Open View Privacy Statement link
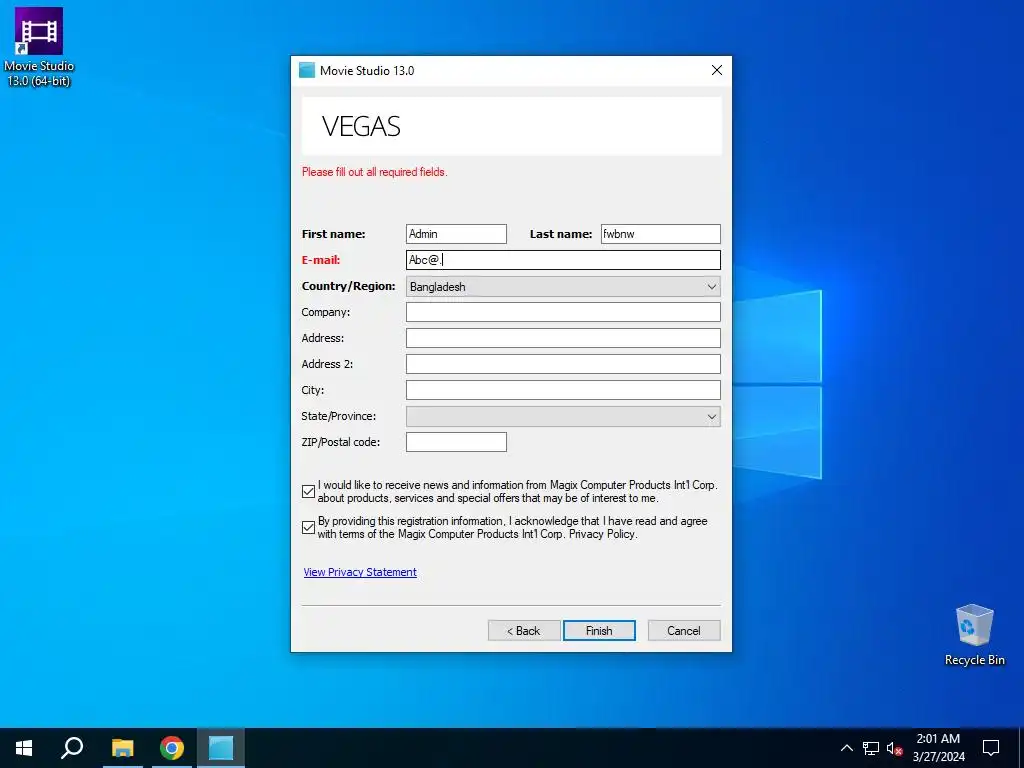Viewport: 1024px width, 768px height. (360, 572)
